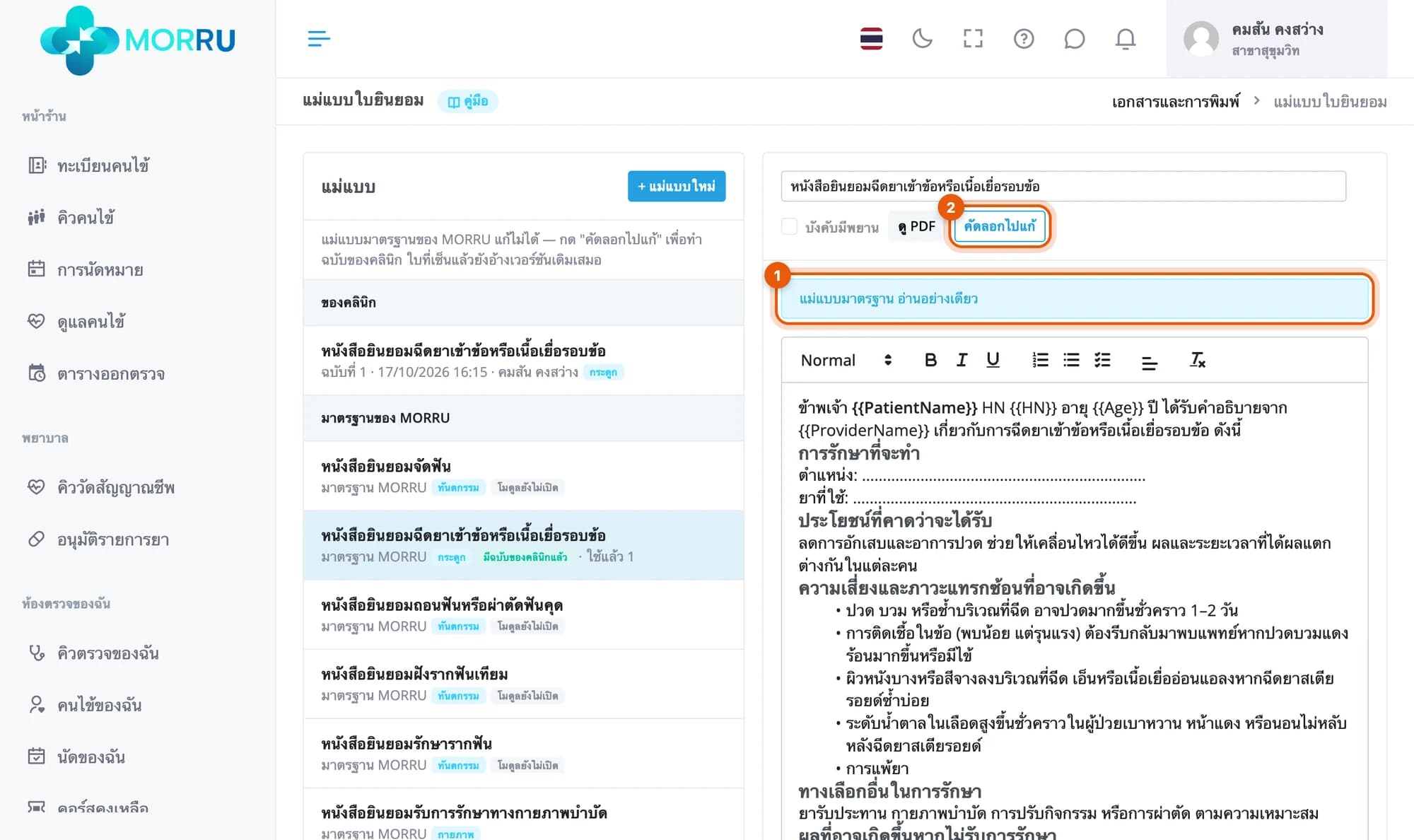
Task: Apply underline formatting in editor
Action: (x=993, y=360)
